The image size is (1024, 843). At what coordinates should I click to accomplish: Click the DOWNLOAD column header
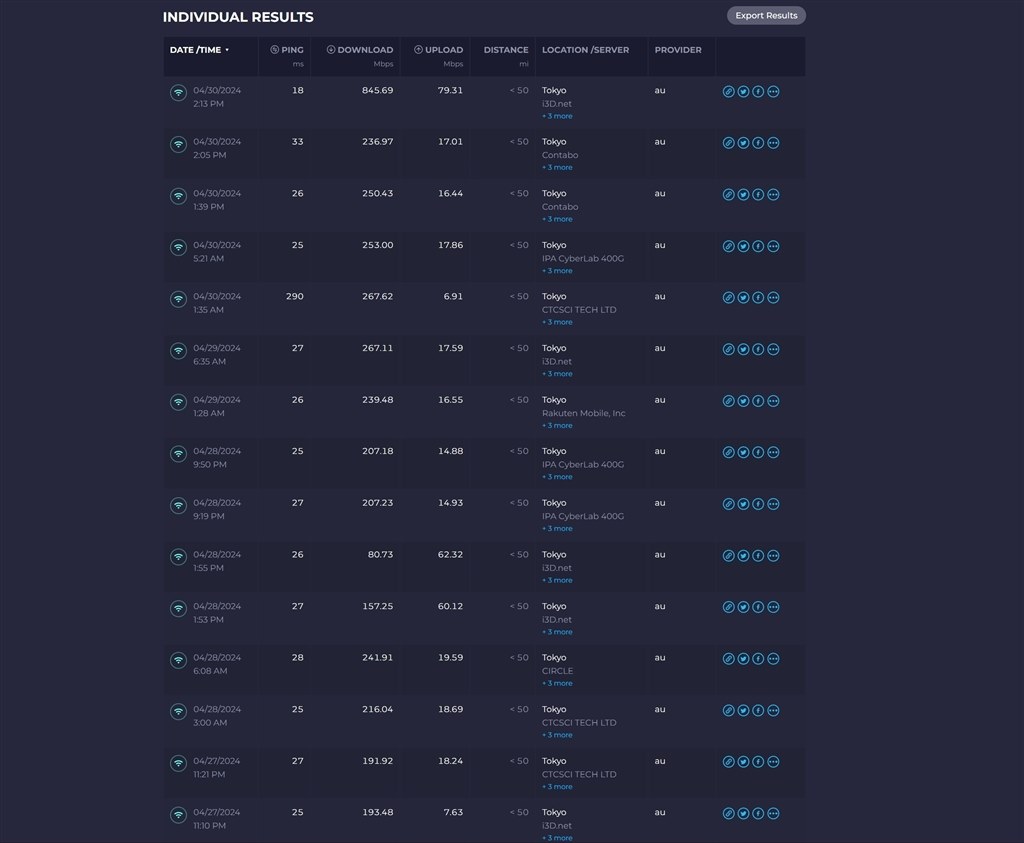click(360, 50)
